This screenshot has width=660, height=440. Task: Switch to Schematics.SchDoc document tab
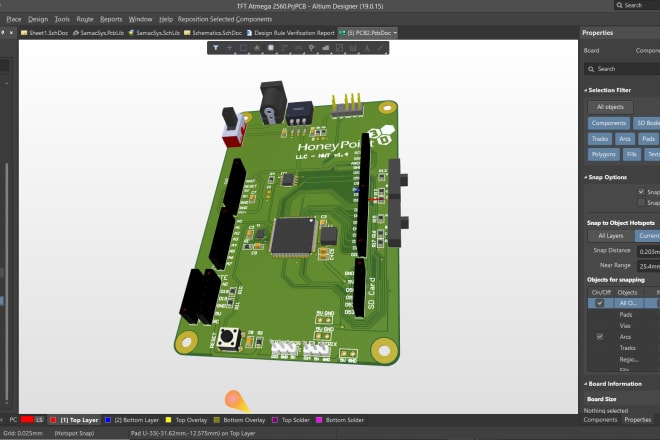pos(213,32)
